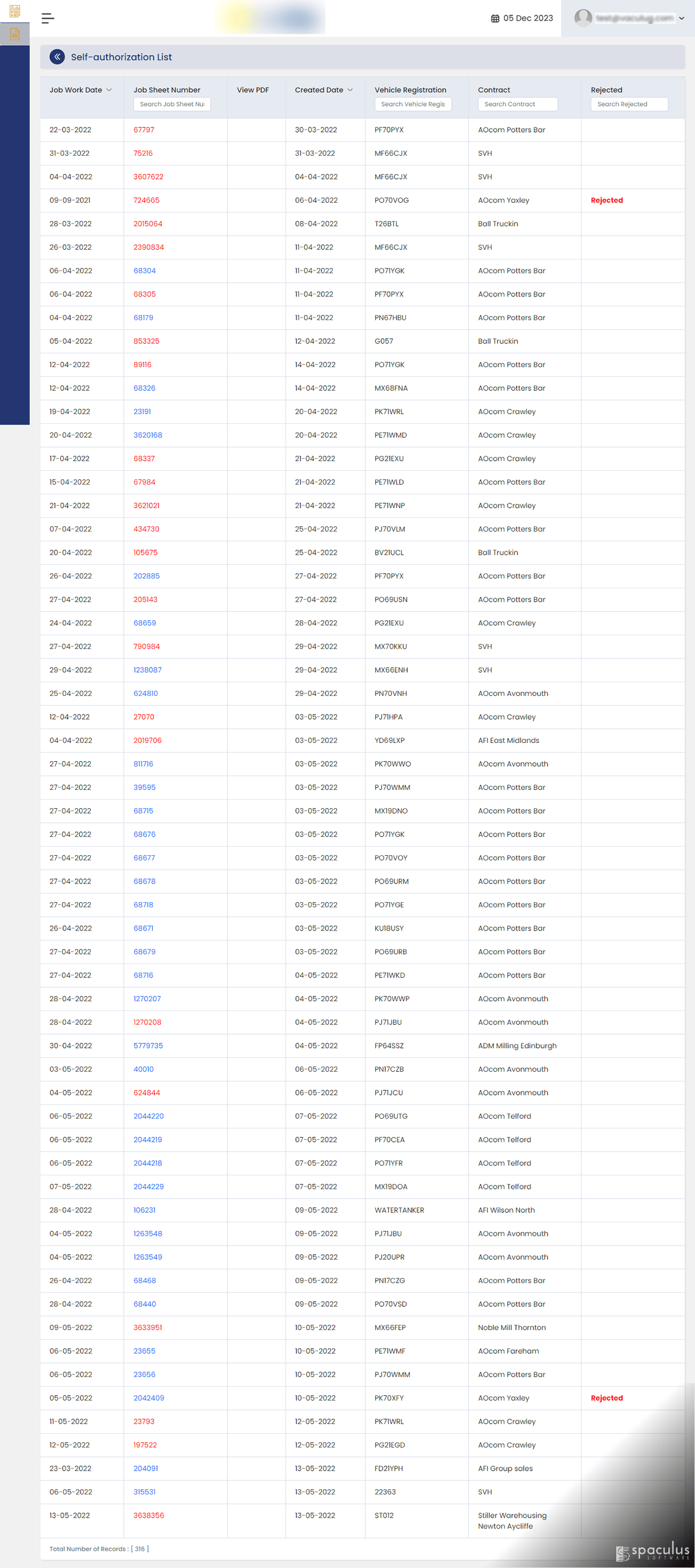The image size is (695, 1568).
Task: Focus the Search Contract field
Action: [x=517, y=104]
